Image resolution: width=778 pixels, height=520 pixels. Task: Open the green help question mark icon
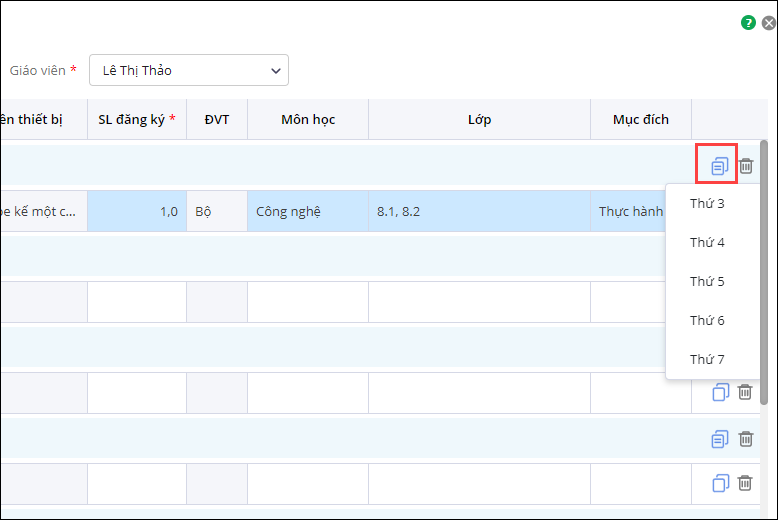748,23
